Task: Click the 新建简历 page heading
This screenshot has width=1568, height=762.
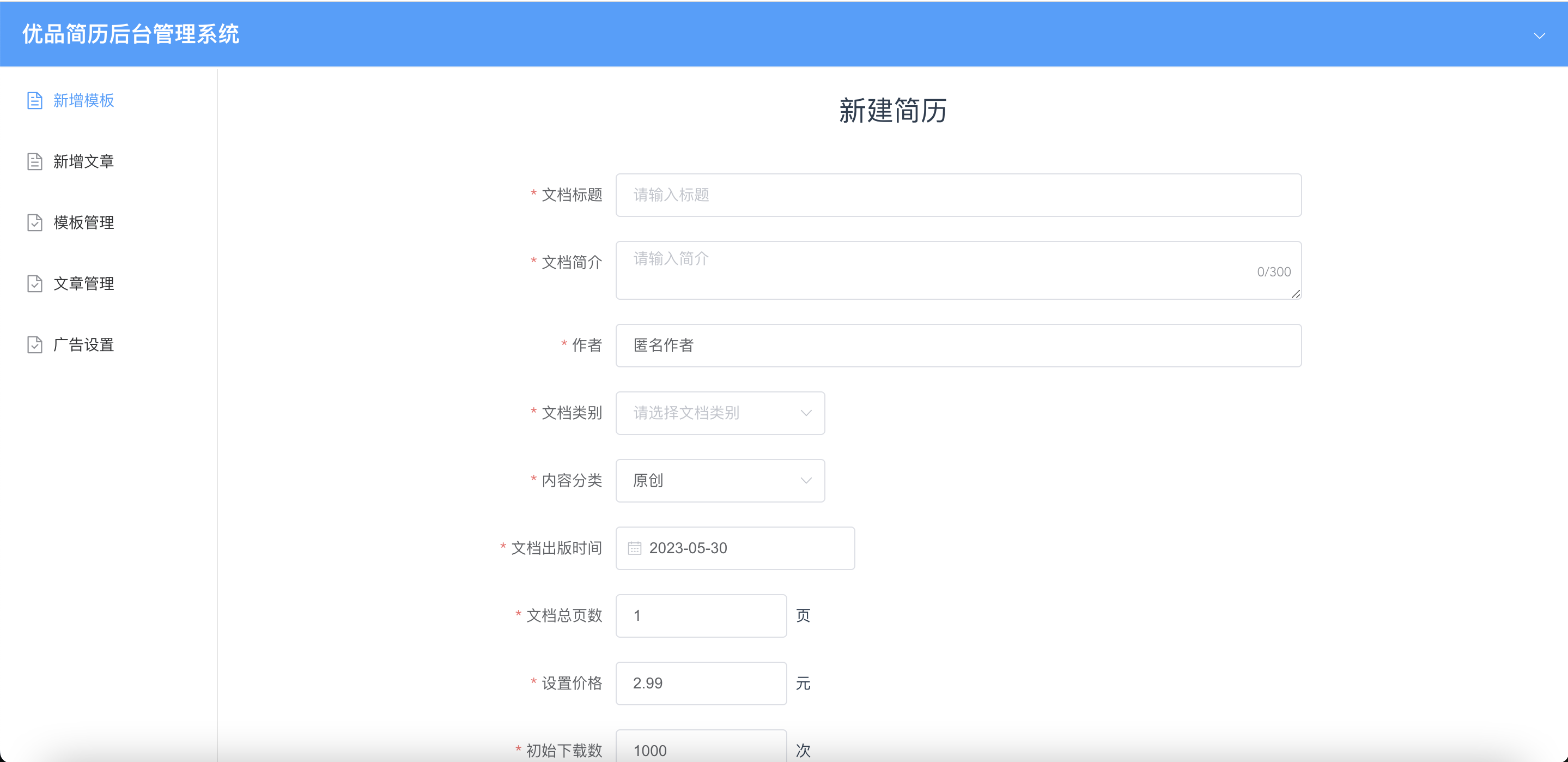Action: (x=892, y=111)
